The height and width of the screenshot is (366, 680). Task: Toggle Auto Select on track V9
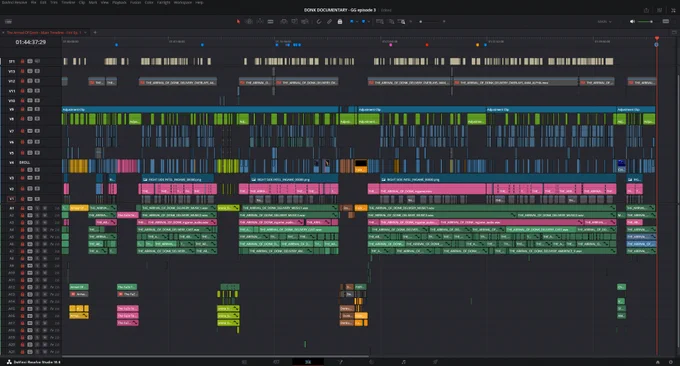(30, 109)
